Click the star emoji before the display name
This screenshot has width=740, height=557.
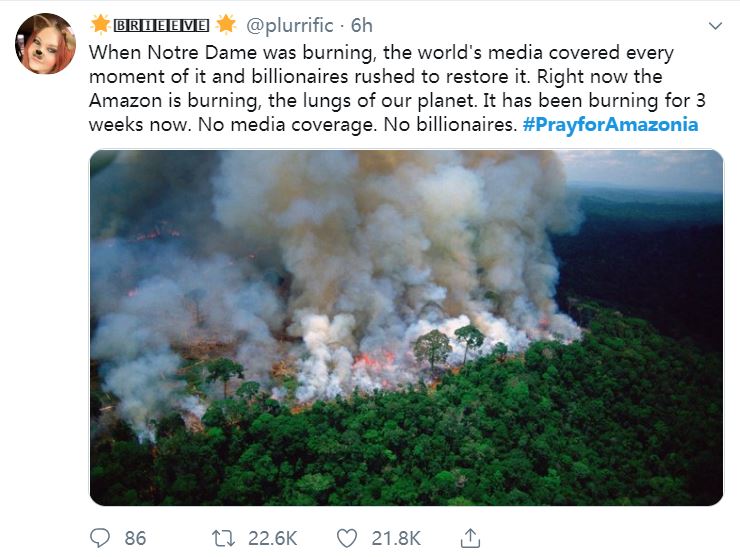(100, 24)
